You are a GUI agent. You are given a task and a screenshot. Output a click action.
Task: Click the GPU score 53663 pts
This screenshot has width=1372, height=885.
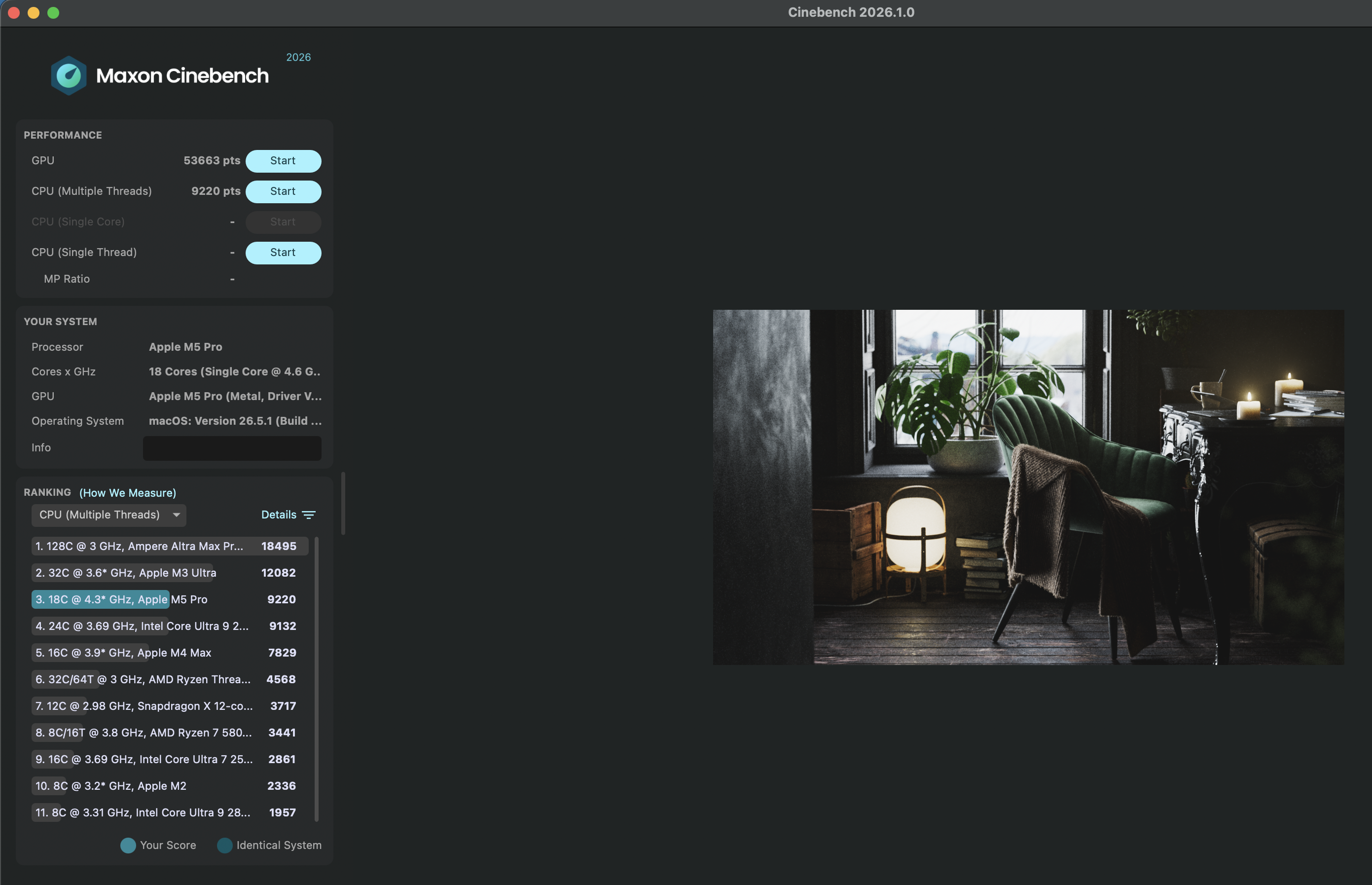(x=212, y=161)
